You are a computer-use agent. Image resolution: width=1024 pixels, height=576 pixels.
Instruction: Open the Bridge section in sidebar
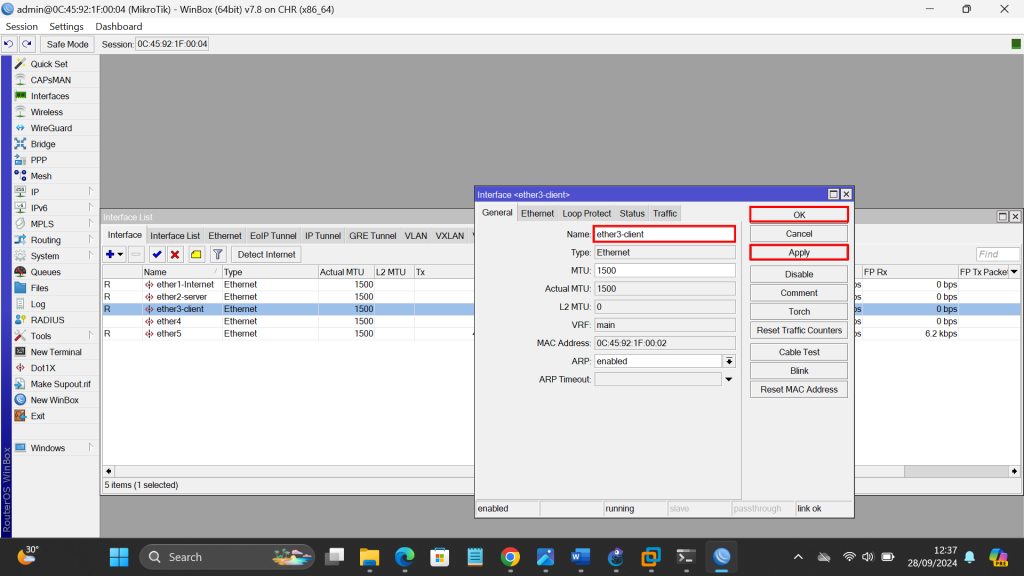pyautogui.click(x=43, y=144)
